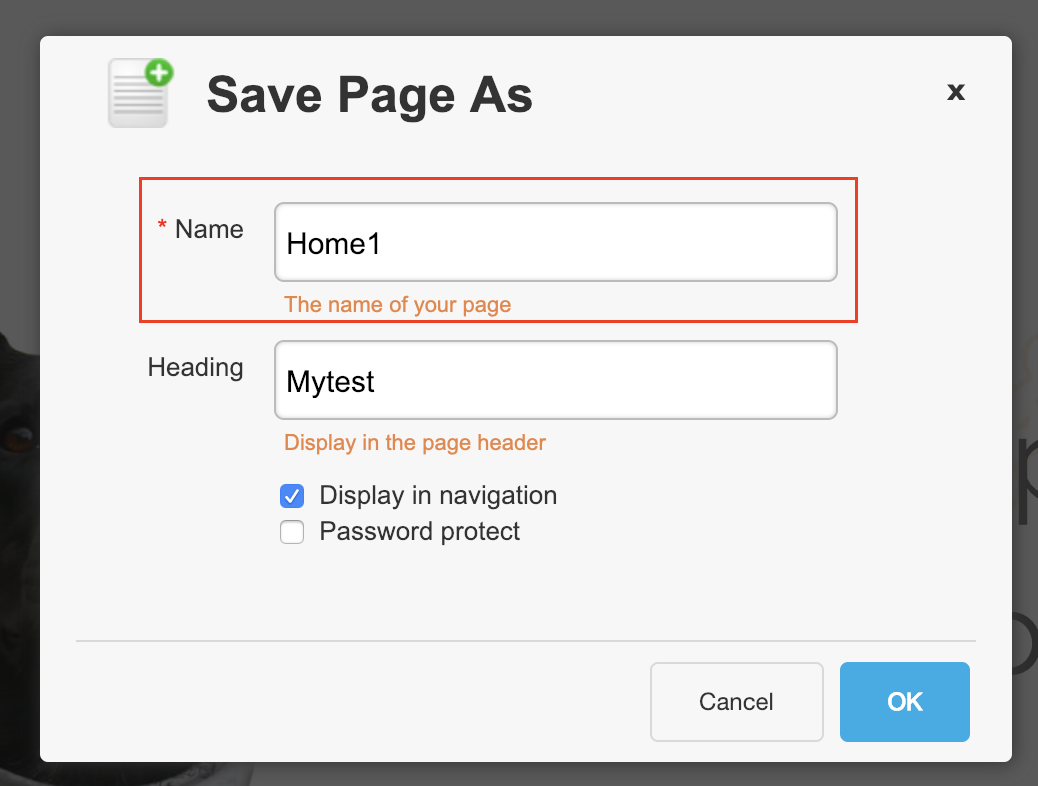Click the "Save Page As" dialog title

369,96
